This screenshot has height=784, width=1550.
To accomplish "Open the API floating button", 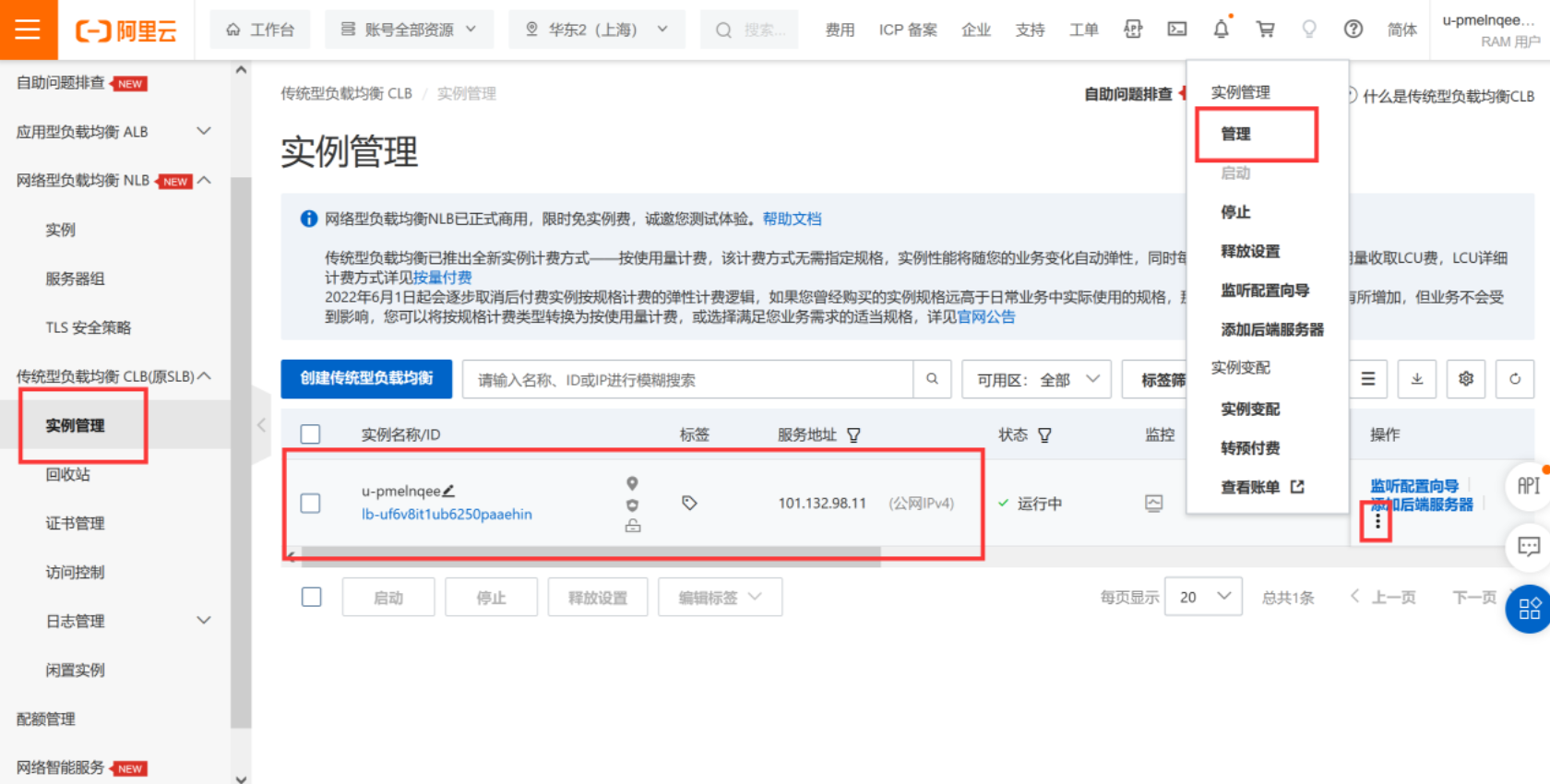I will 1528,486.
